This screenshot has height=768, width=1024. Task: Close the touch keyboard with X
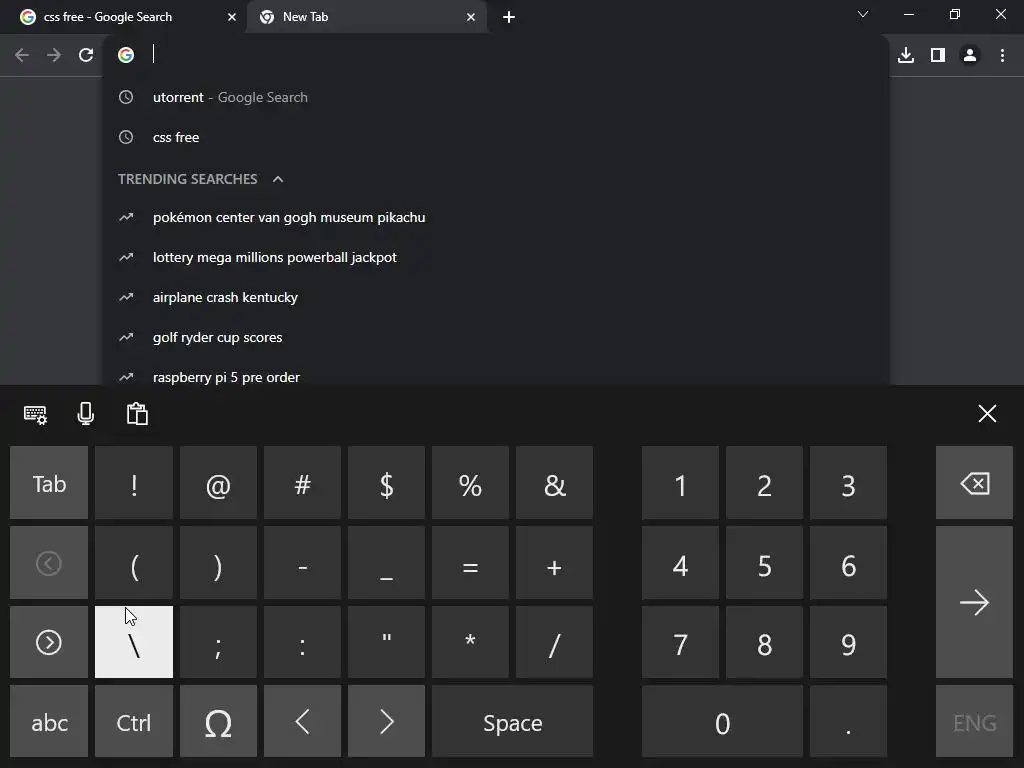[x=987, y=413]
